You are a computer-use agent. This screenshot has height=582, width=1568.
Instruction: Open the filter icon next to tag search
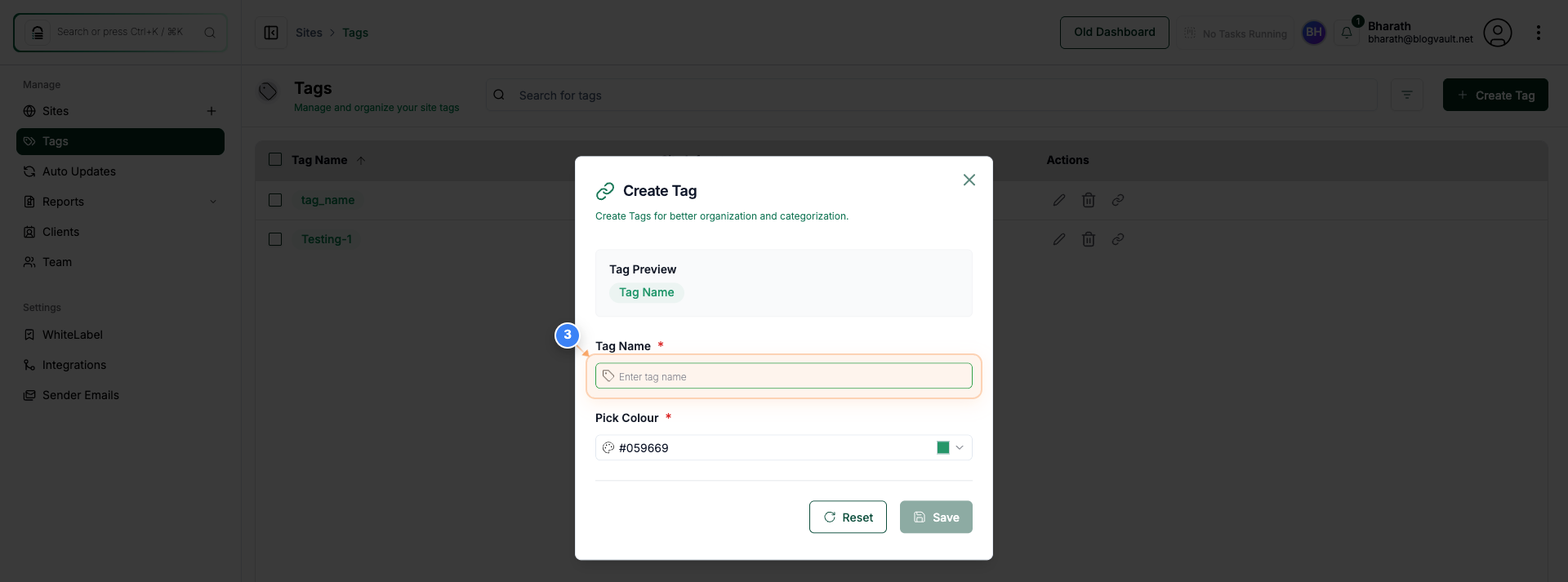pos(1406,95)
